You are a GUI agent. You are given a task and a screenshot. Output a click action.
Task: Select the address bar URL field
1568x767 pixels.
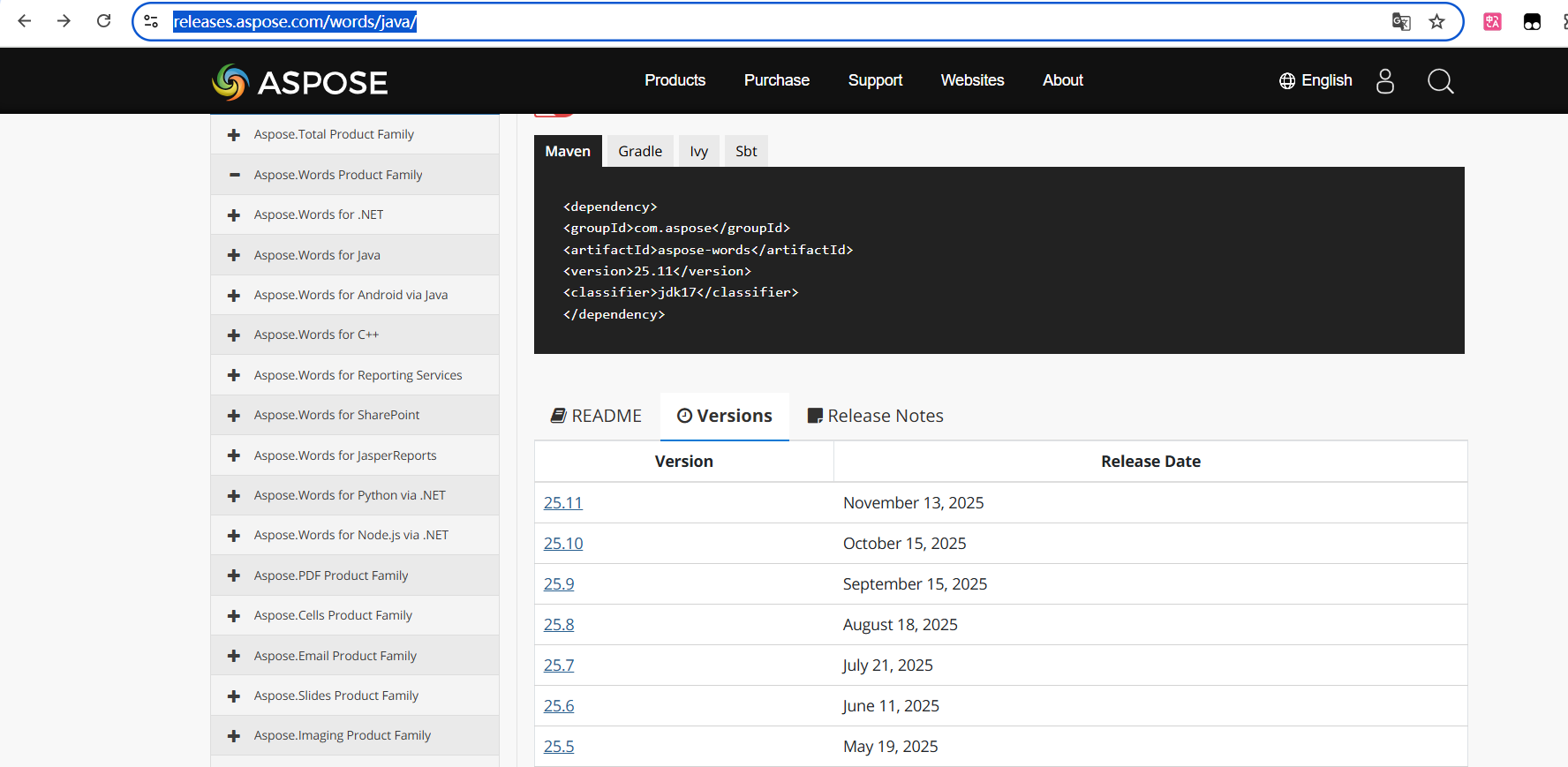777,21
